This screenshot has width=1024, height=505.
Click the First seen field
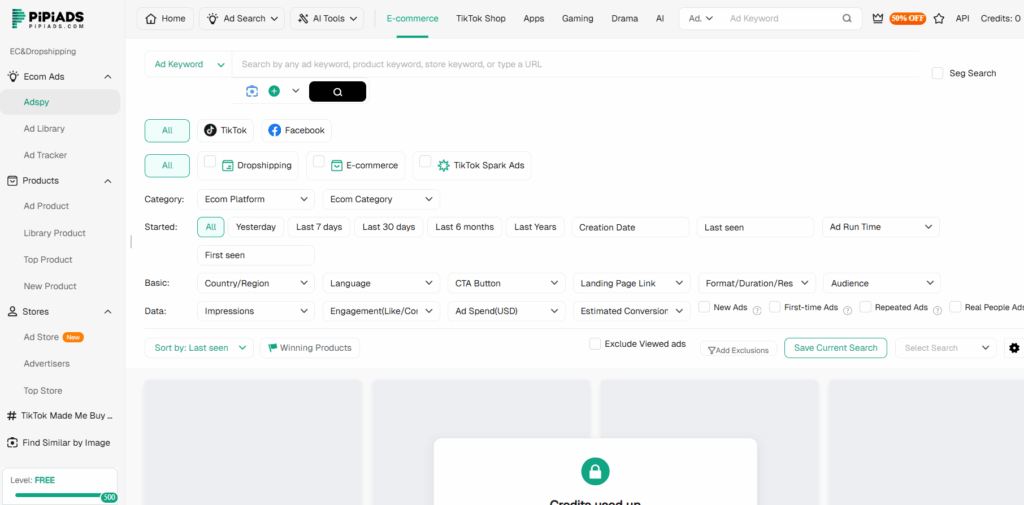tap(256, 255)
